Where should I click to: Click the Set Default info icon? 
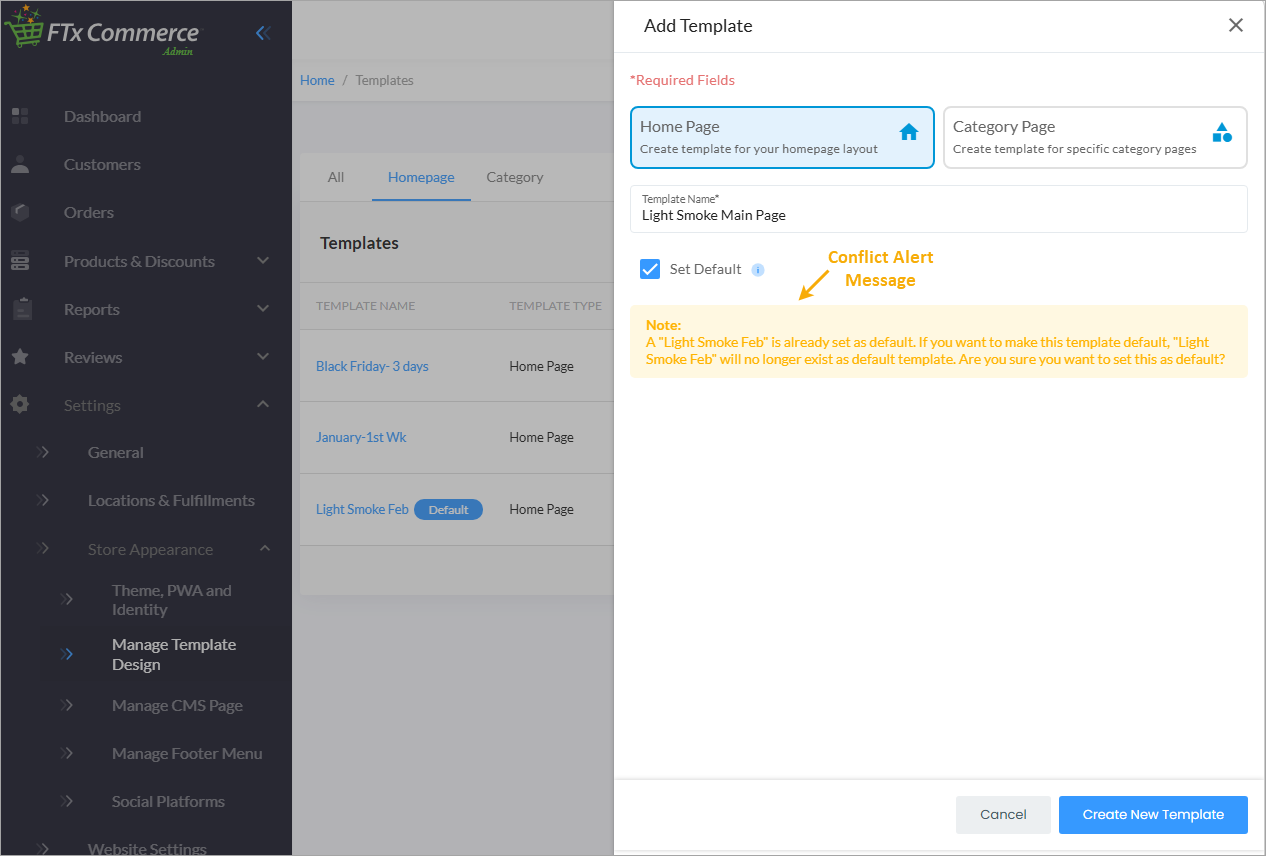pyautogui.click(x=758, y=270)
